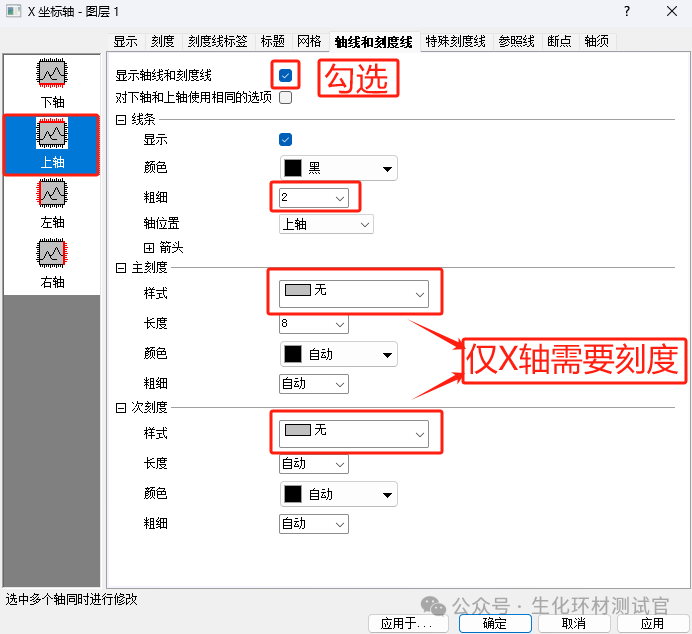Select the 下轴 (bottom axis) icon

tap(52, 83)
